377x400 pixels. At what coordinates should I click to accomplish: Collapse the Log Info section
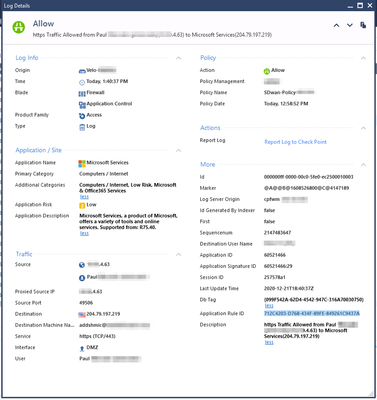[179, 58]
